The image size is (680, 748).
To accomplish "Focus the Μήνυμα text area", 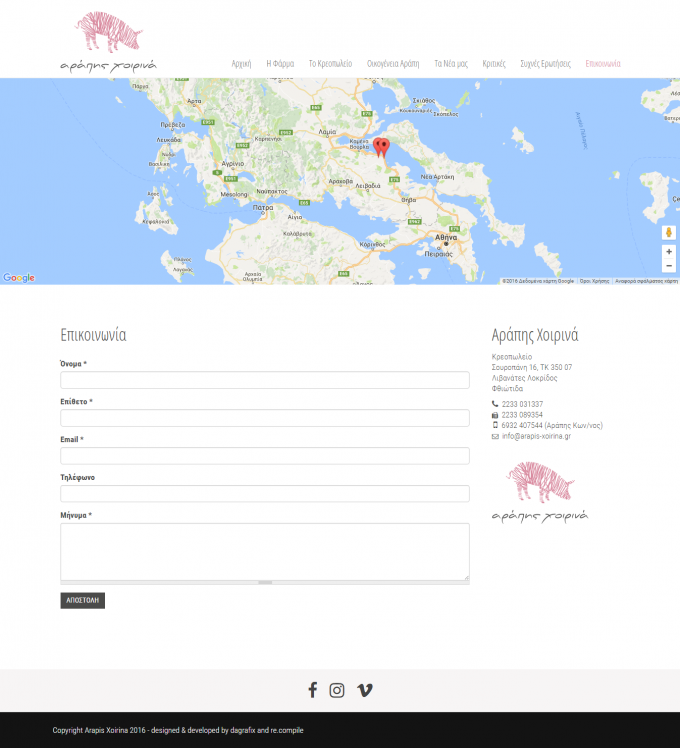I will tap(265, 552).
